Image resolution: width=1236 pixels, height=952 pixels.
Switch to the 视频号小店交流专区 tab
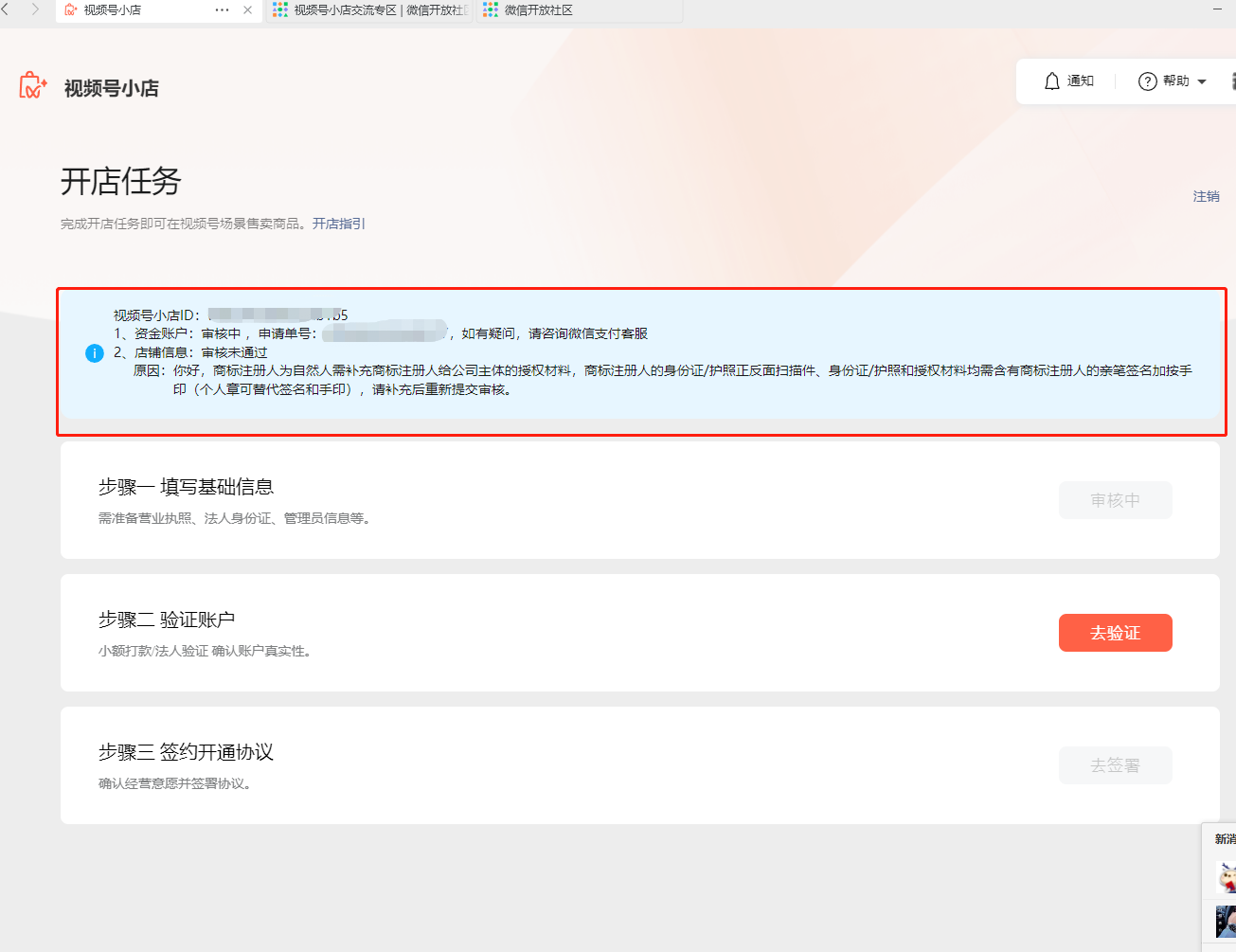(x=370, y=10)
